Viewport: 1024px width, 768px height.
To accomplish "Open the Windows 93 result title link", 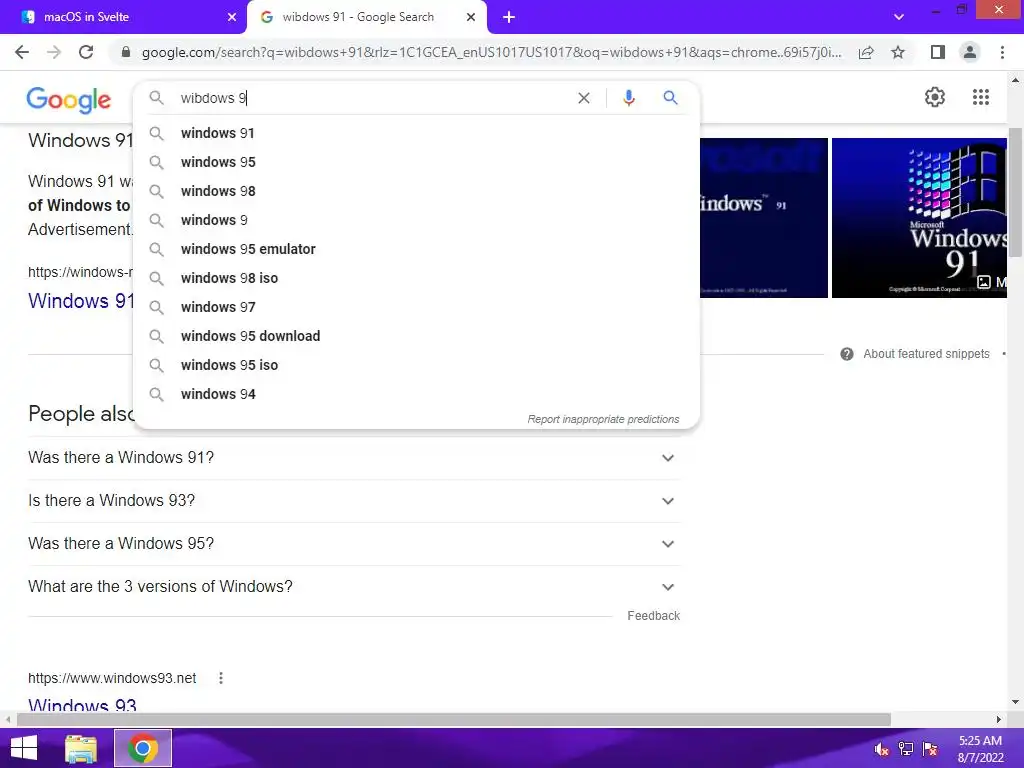I will point(82,706).
